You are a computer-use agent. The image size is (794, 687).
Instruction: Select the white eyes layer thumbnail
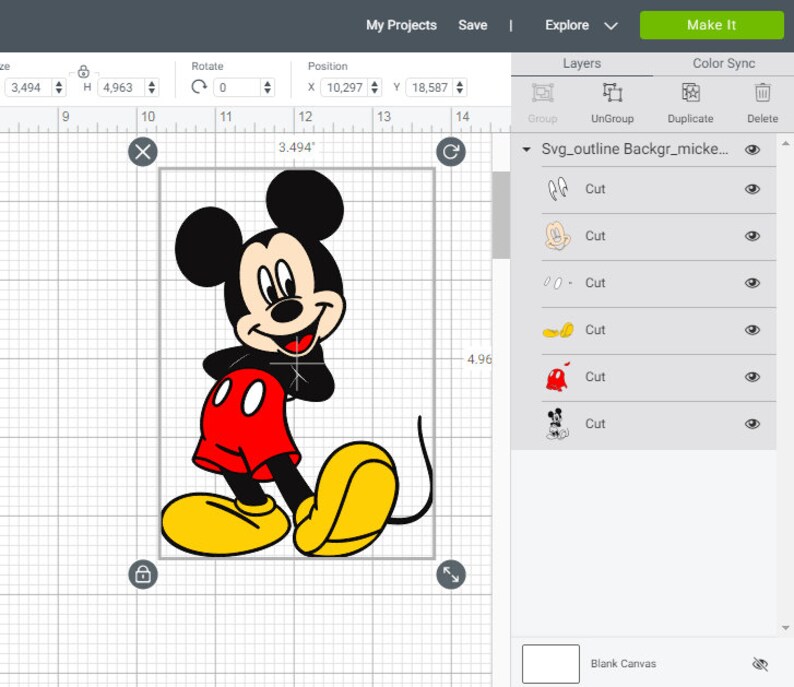pos(558,189)
